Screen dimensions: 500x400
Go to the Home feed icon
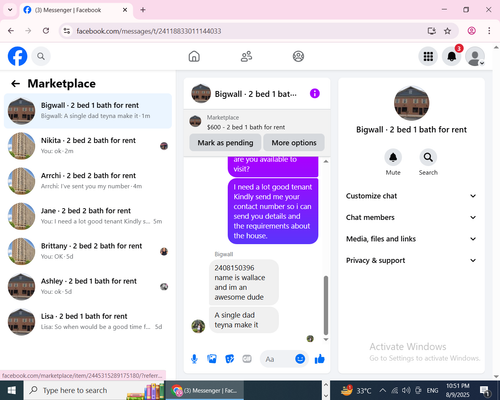(194, 56)
